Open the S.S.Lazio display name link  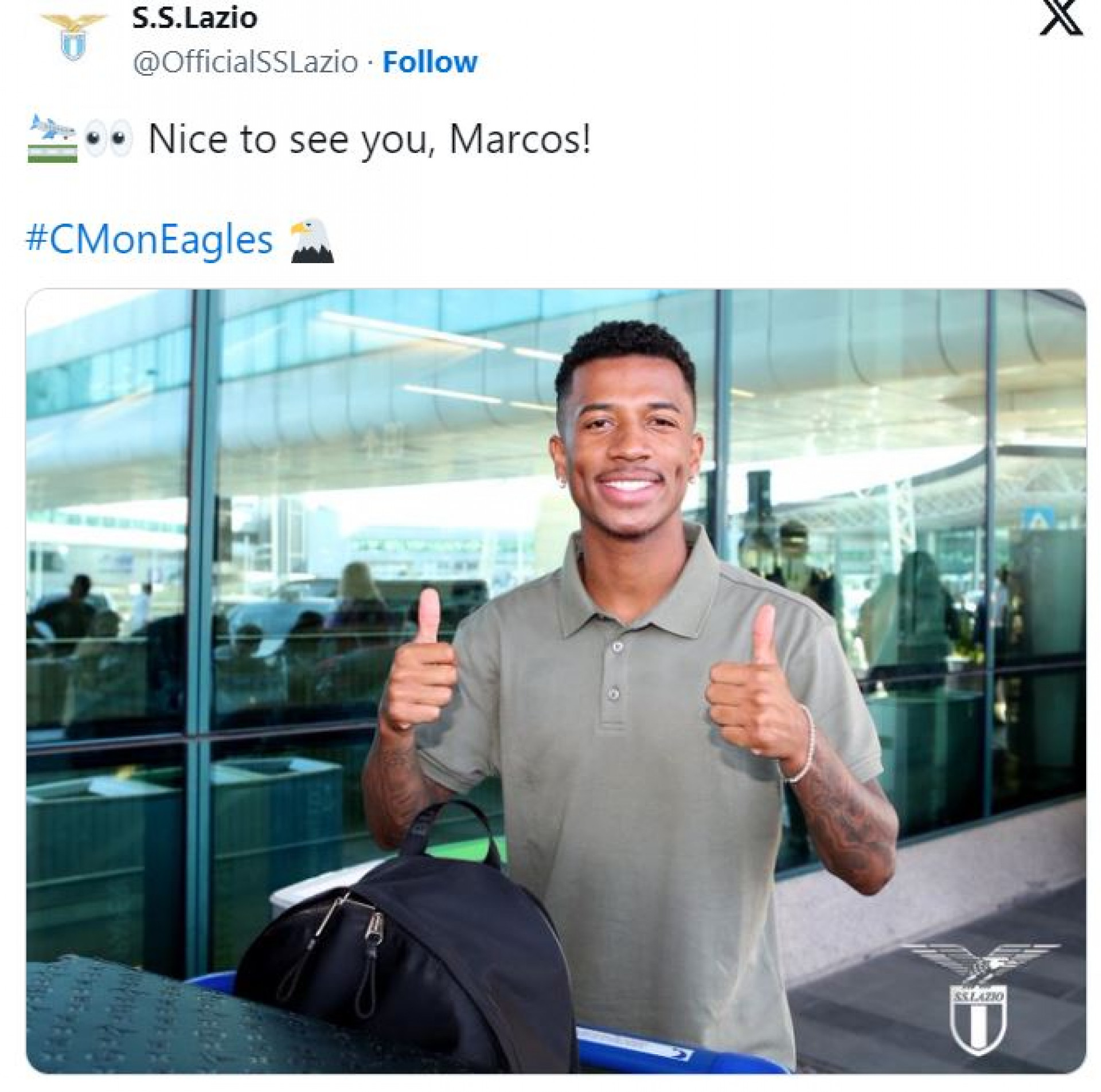coord(194,18)
